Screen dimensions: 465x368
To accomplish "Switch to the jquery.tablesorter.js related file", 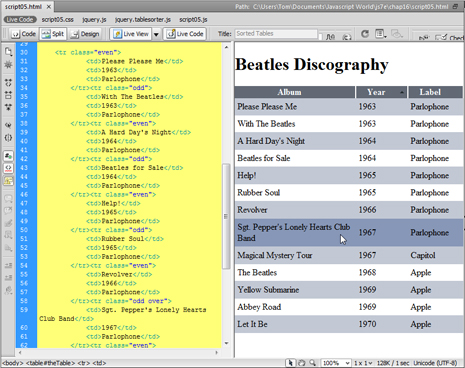I will (143, 20).
